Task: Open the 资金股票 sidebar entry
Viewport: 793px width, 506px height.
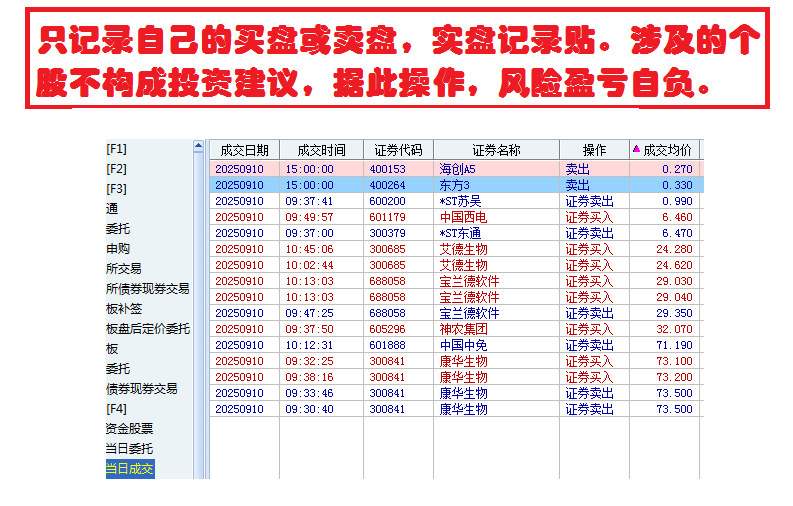Action: pos(129,429)
